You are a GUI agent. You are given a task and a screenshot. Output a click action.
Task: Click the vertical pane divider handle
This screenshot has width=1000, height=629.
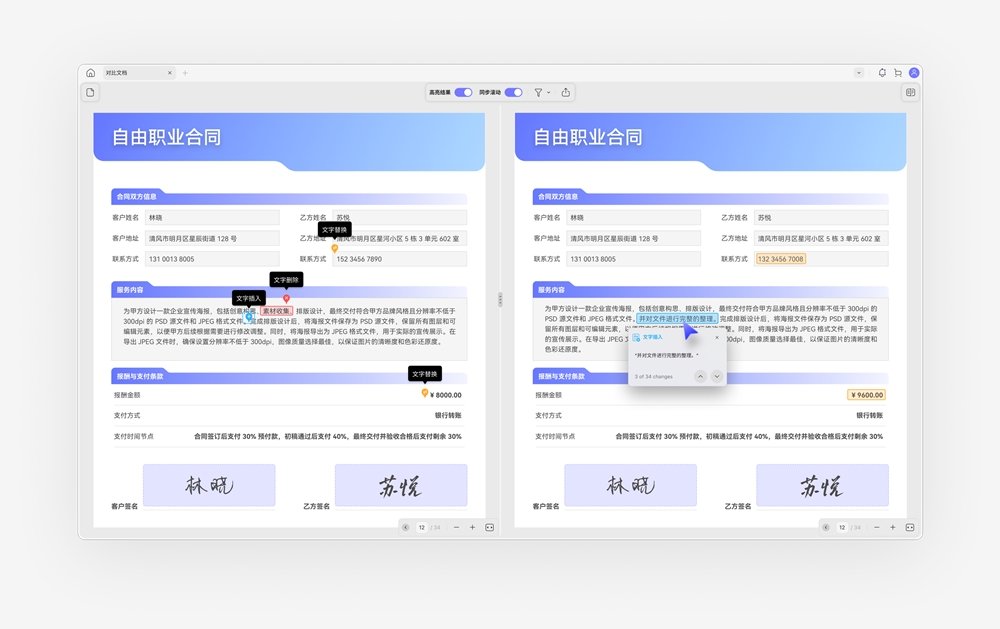[x=500, y=299]
